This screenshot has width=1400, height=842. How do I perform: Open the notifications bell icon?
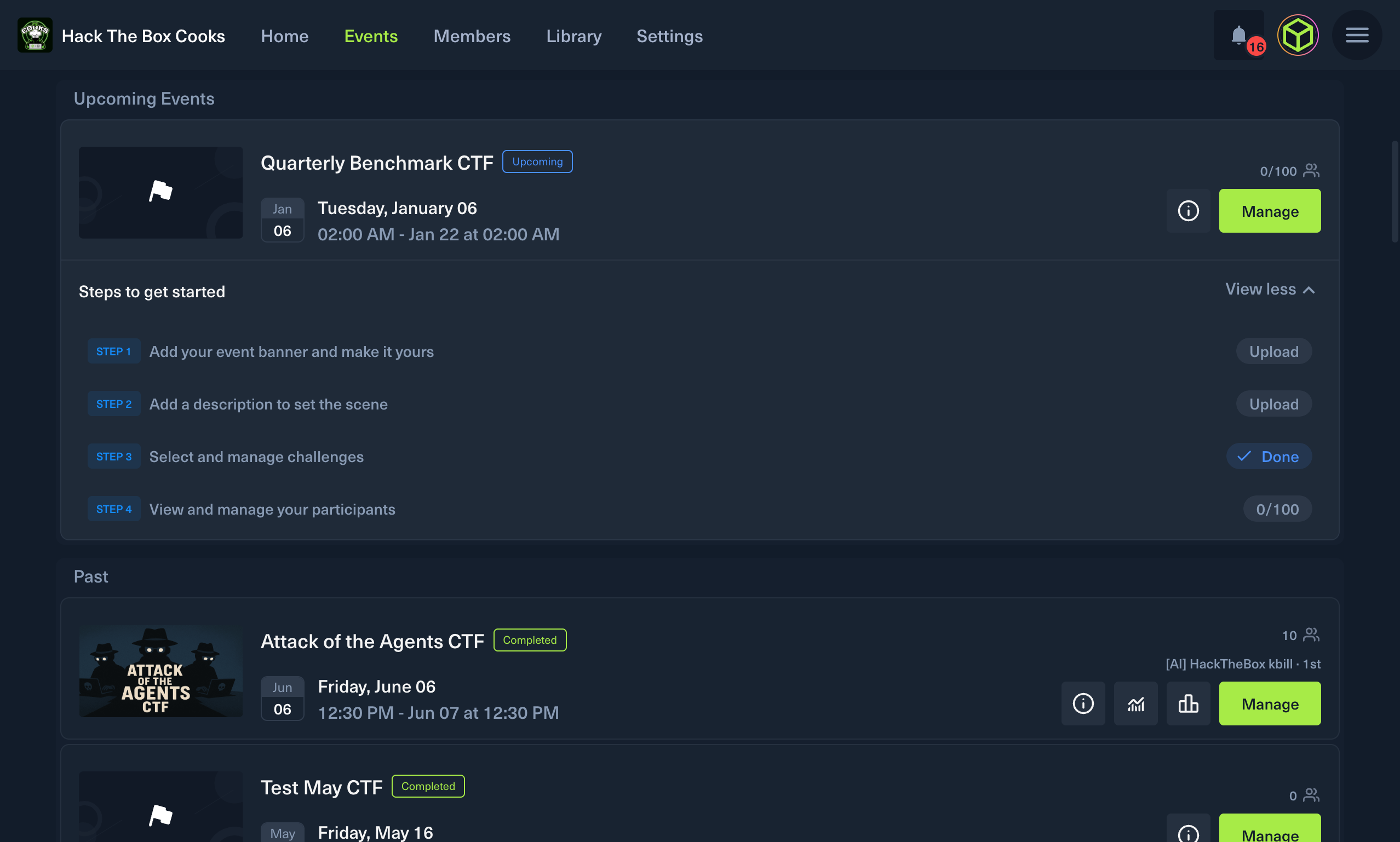(1238, 35)
